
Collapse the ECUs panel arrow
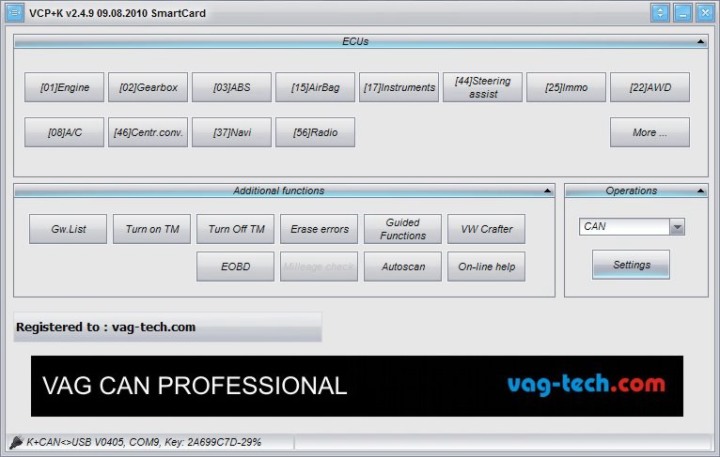tap(701, 41)
